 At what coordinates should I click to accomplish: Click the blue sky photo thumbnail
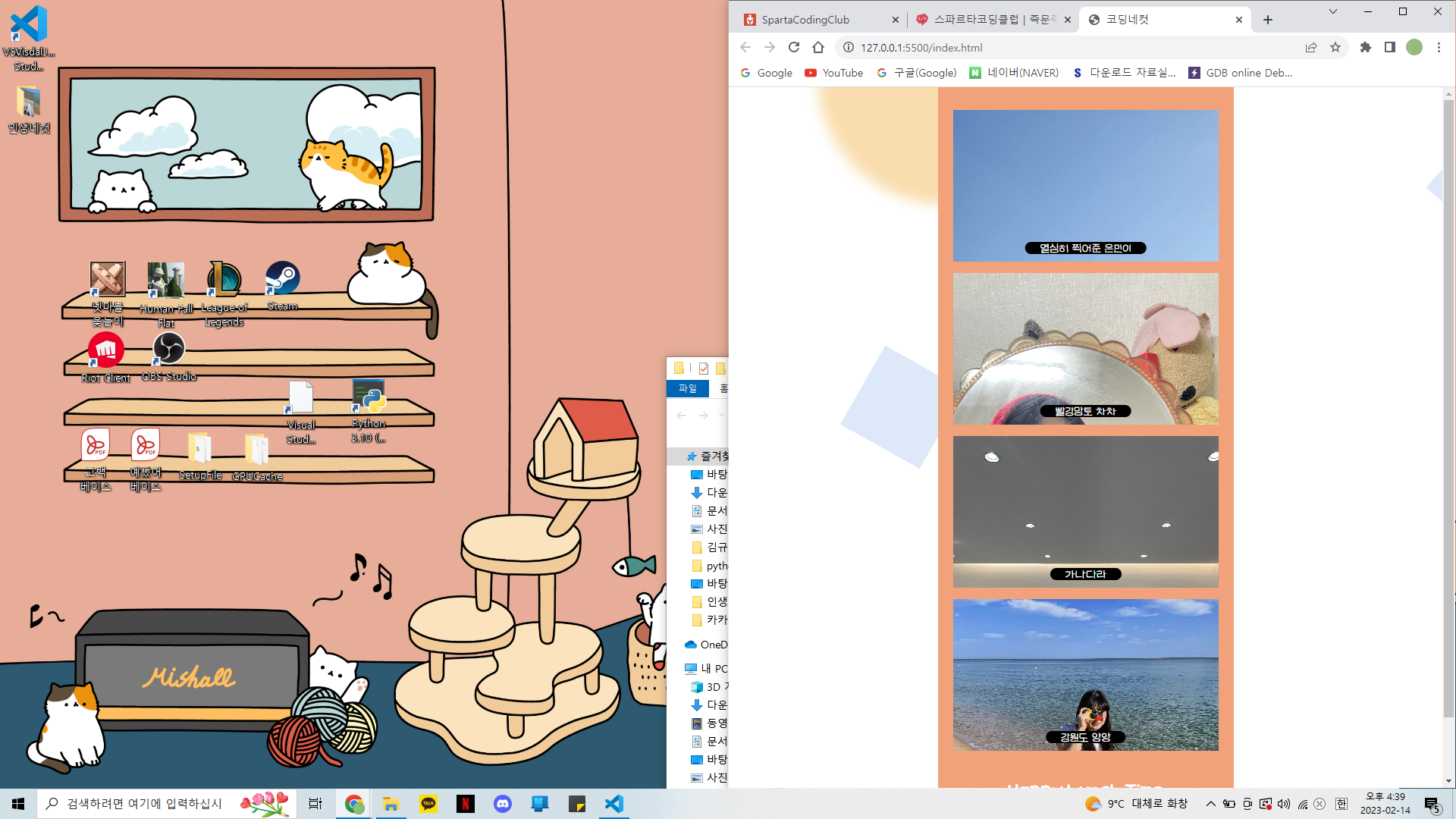point(1086,186)
